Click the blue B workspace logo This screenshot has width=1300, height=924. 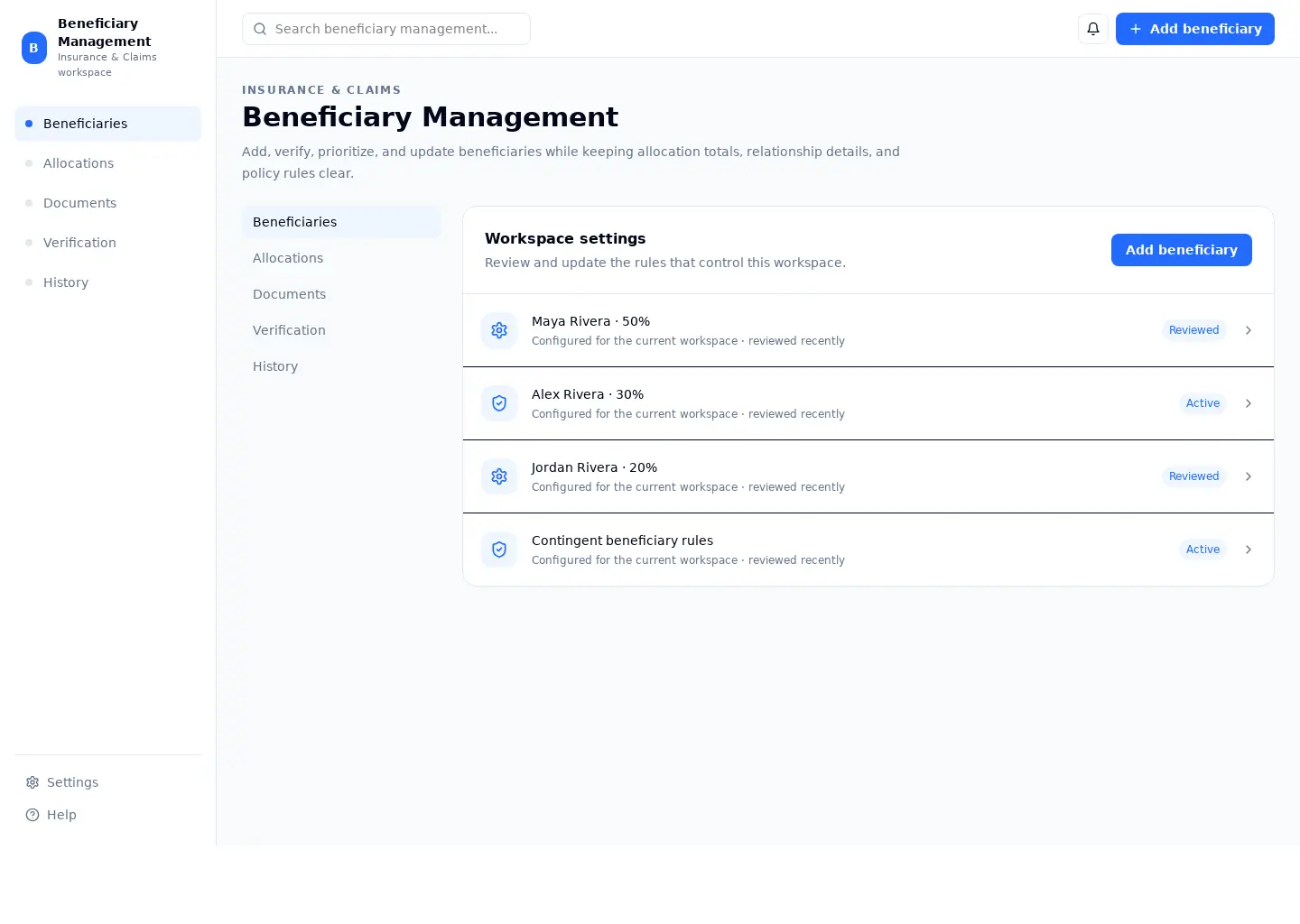coord(34,48)
